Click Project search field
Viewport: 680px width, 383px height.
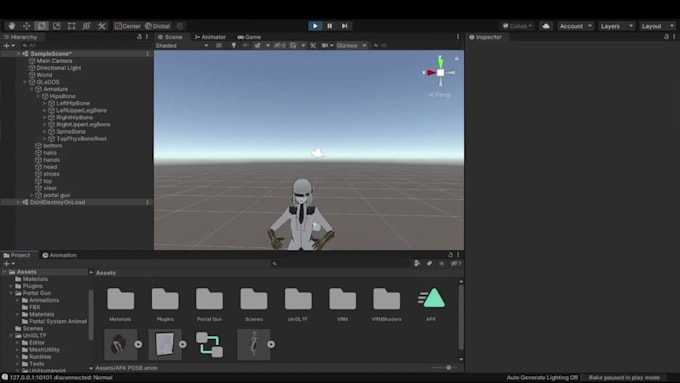point(340,263)
